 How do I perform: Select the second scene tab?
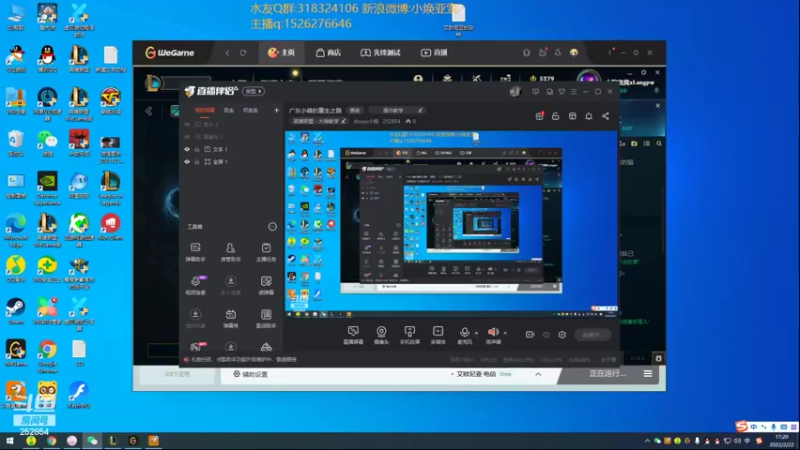[229, 110]
